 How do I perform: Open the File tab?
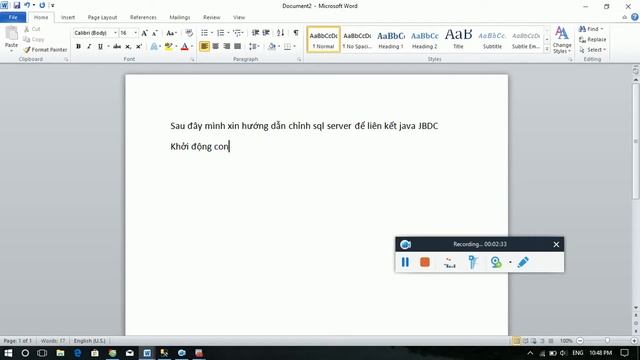[13, 17]
